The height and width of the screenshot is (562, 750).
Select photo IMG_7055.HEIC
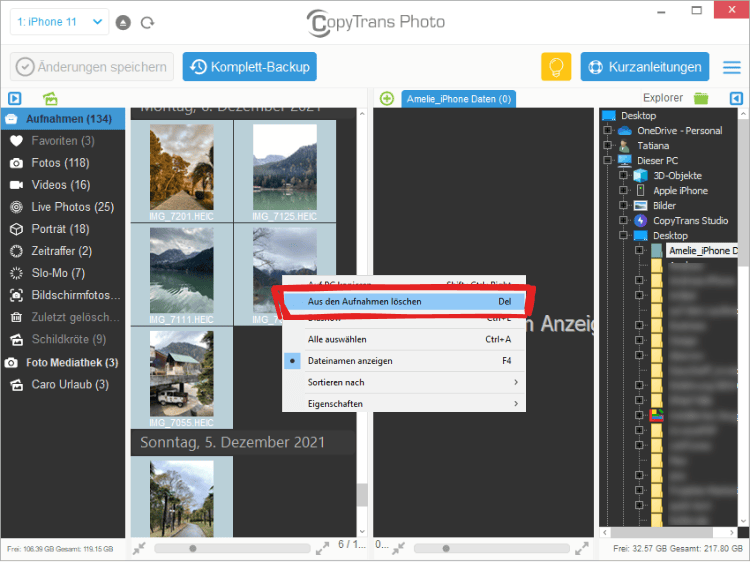(182, 378)
